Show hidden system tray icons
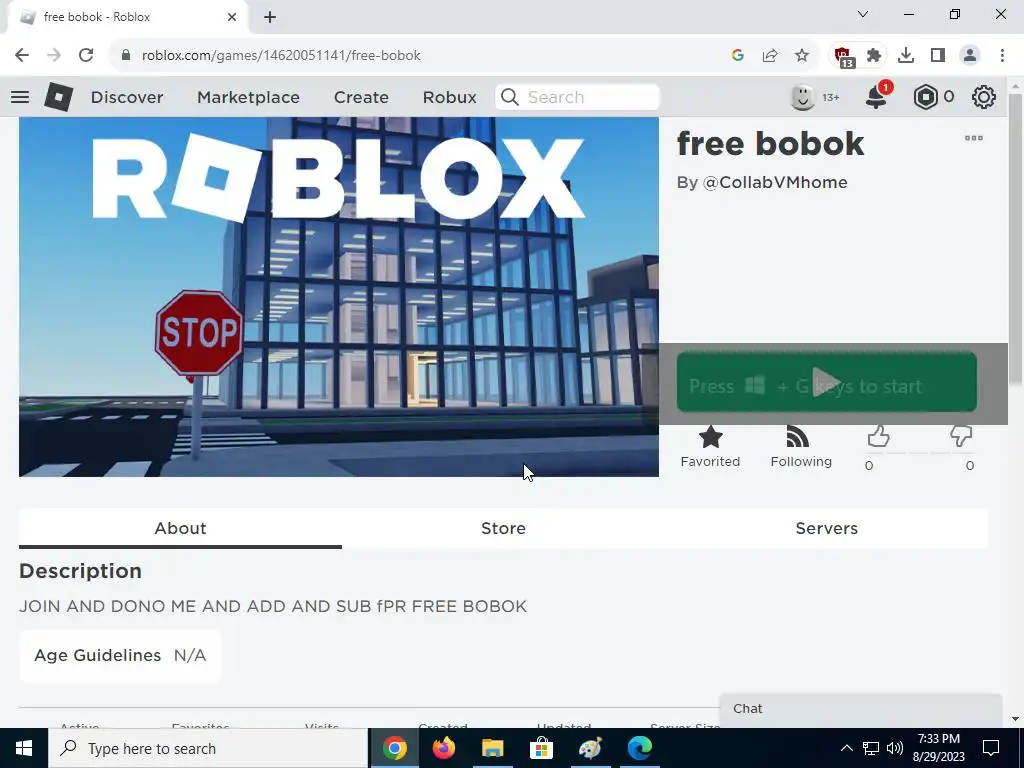Screen dimensions: 1024x768 pyautogui.click(x=846, y=748)
